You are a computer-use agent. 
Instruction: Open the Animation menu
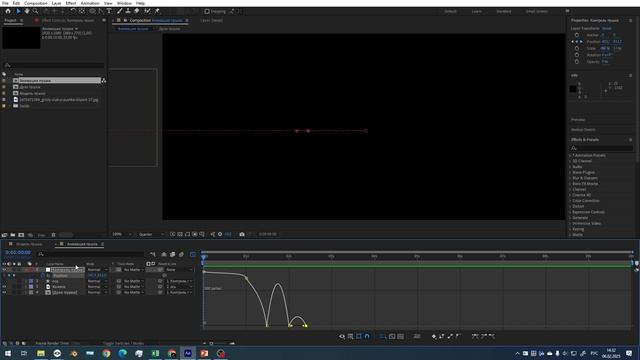click(90, 3)
